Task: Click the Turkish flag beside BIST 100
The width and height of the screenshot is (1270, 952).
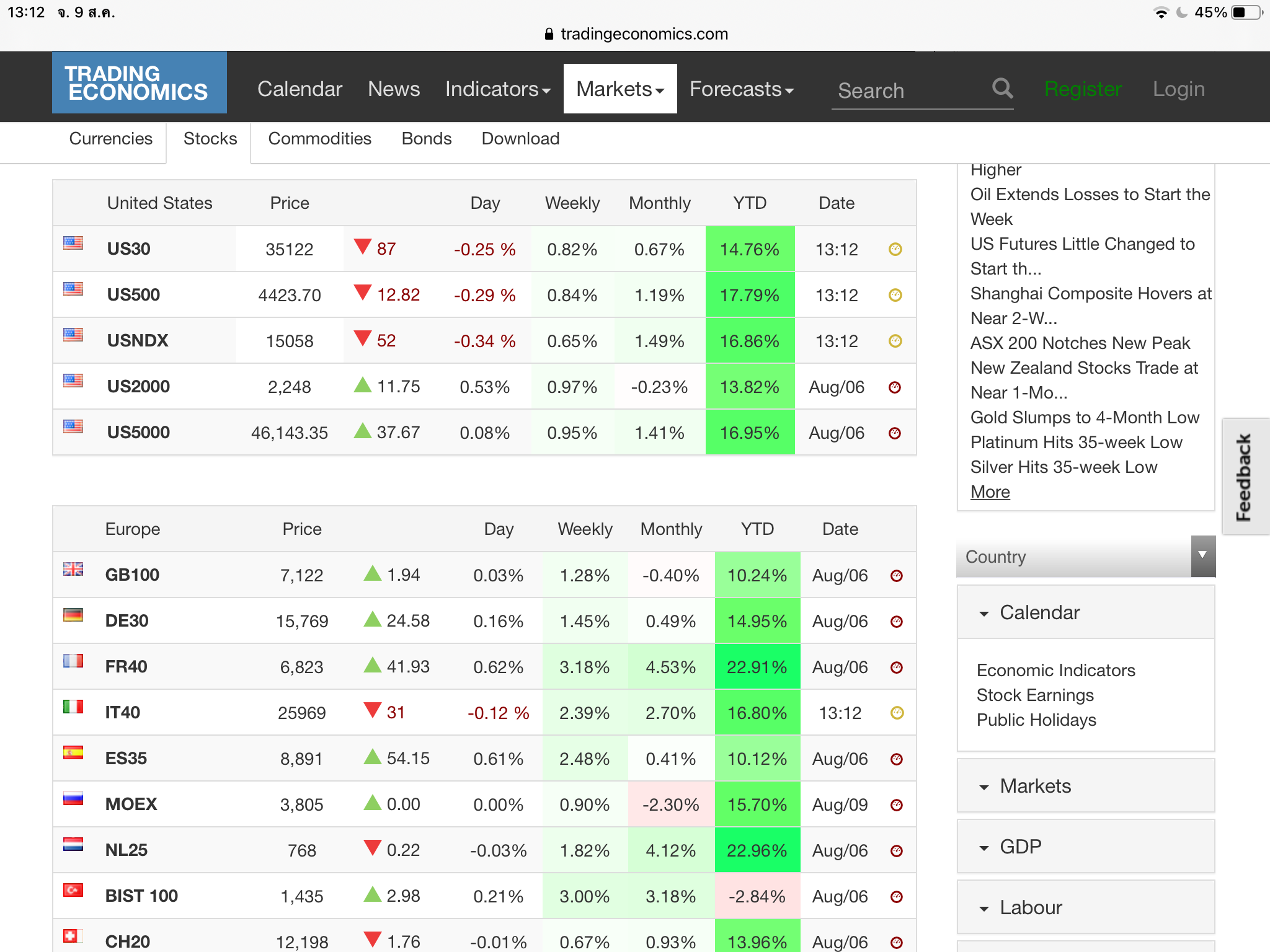Action: [73, 890]
